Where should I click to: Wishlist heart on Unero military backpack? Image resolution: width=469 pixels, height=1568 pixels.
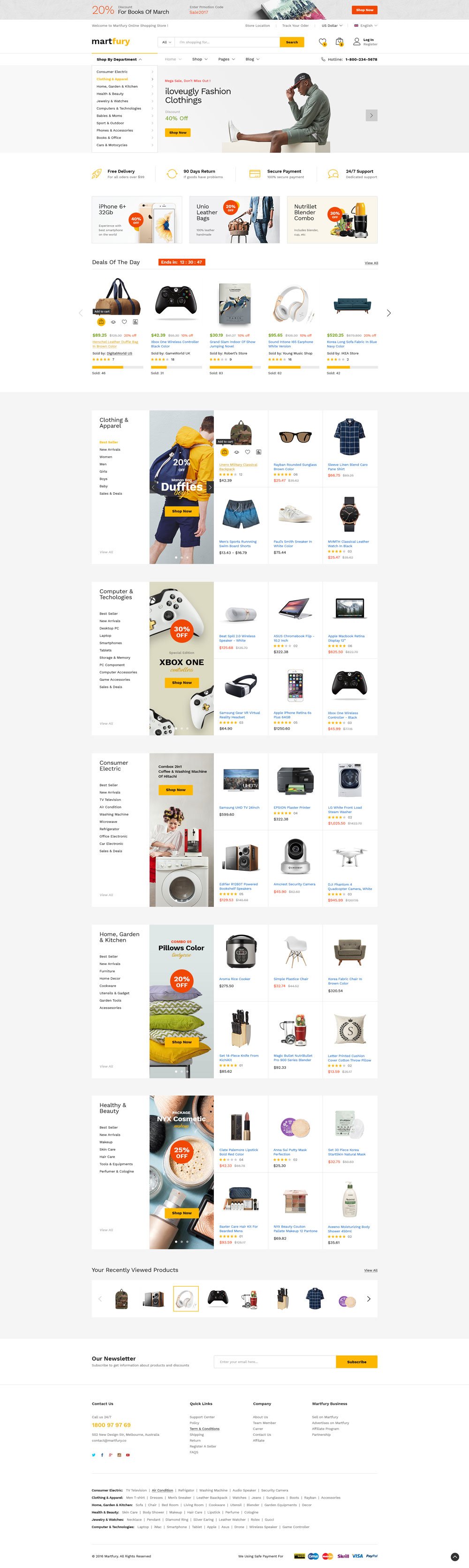point(247,452)
